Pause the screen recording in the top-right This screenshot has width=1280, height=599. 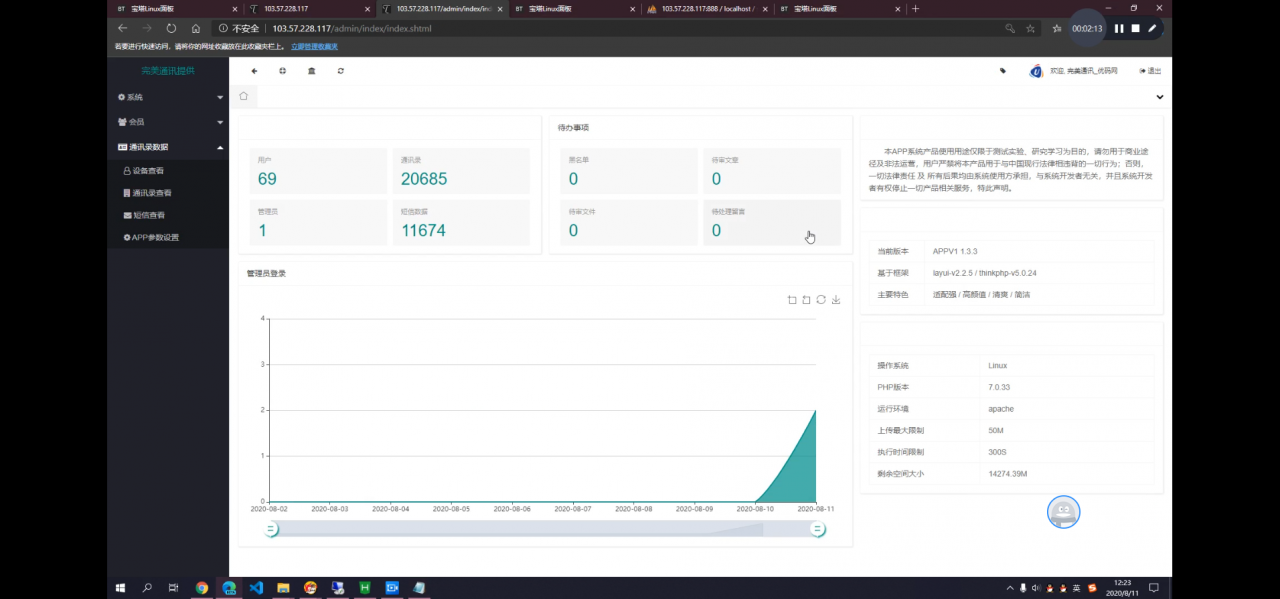[1118, 28]
